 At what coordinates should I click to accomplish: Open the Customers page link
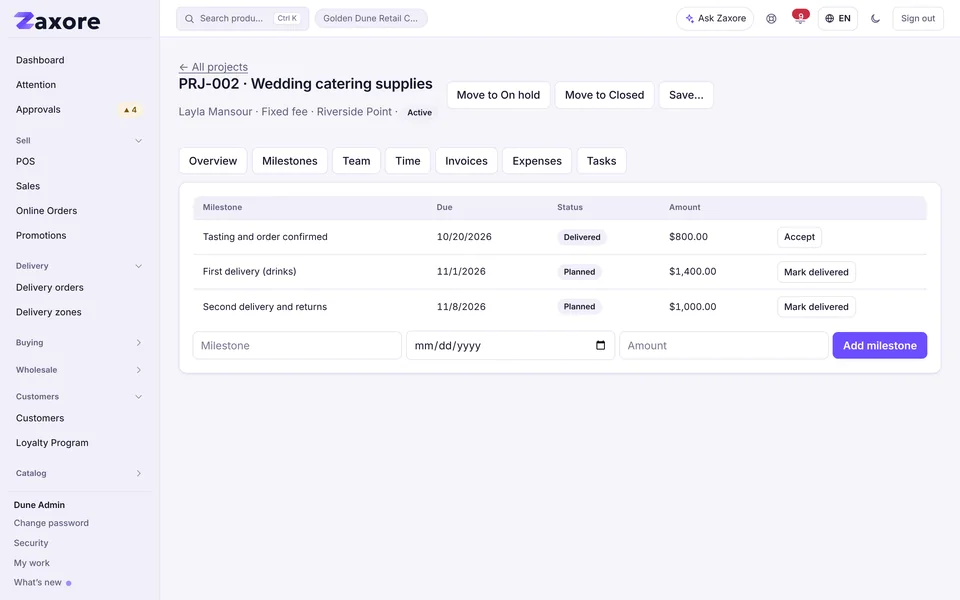pos(40,418)
